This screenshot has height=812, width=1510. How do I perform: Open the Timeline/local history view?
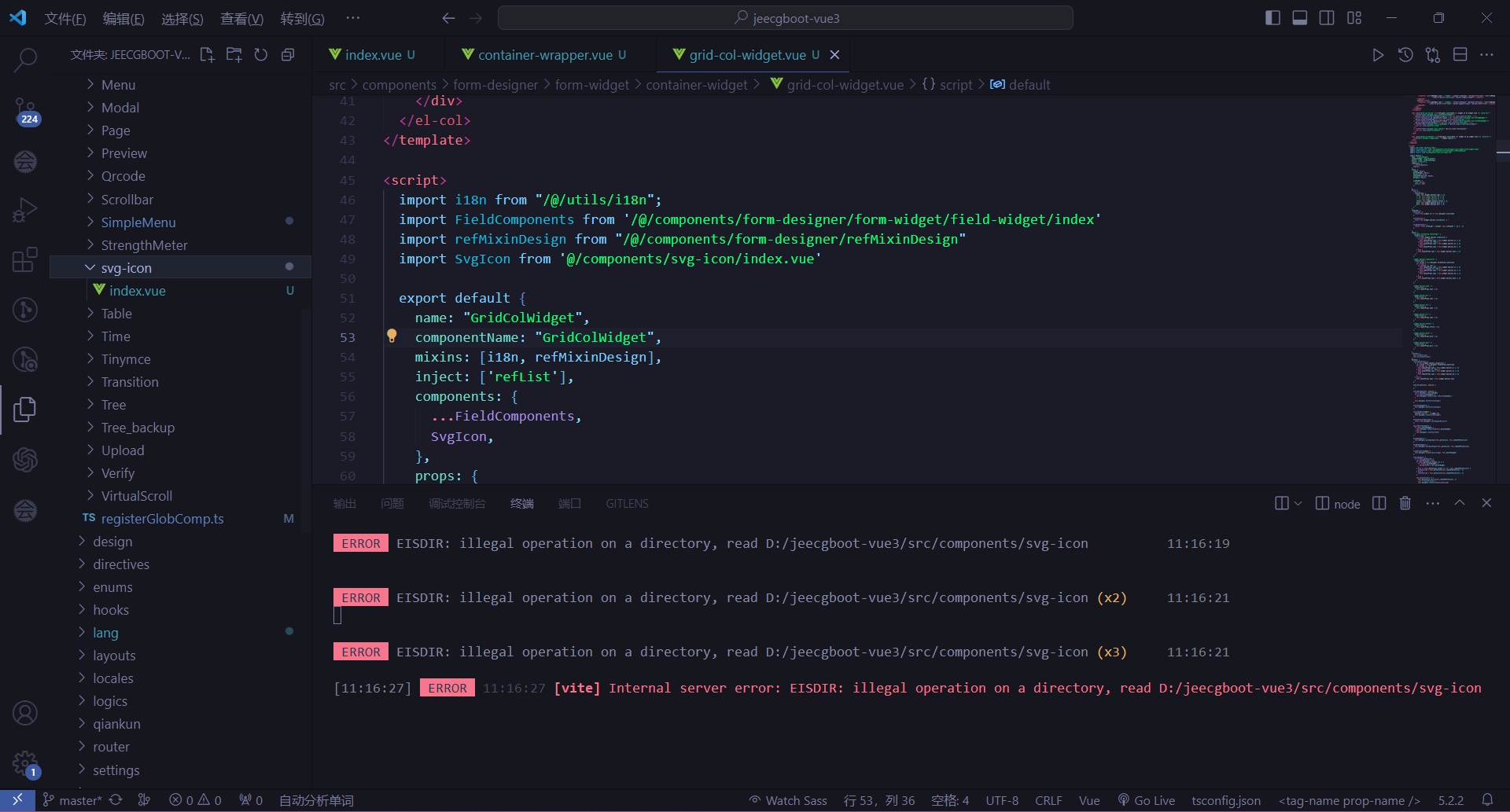click(x=1406, y=54)
